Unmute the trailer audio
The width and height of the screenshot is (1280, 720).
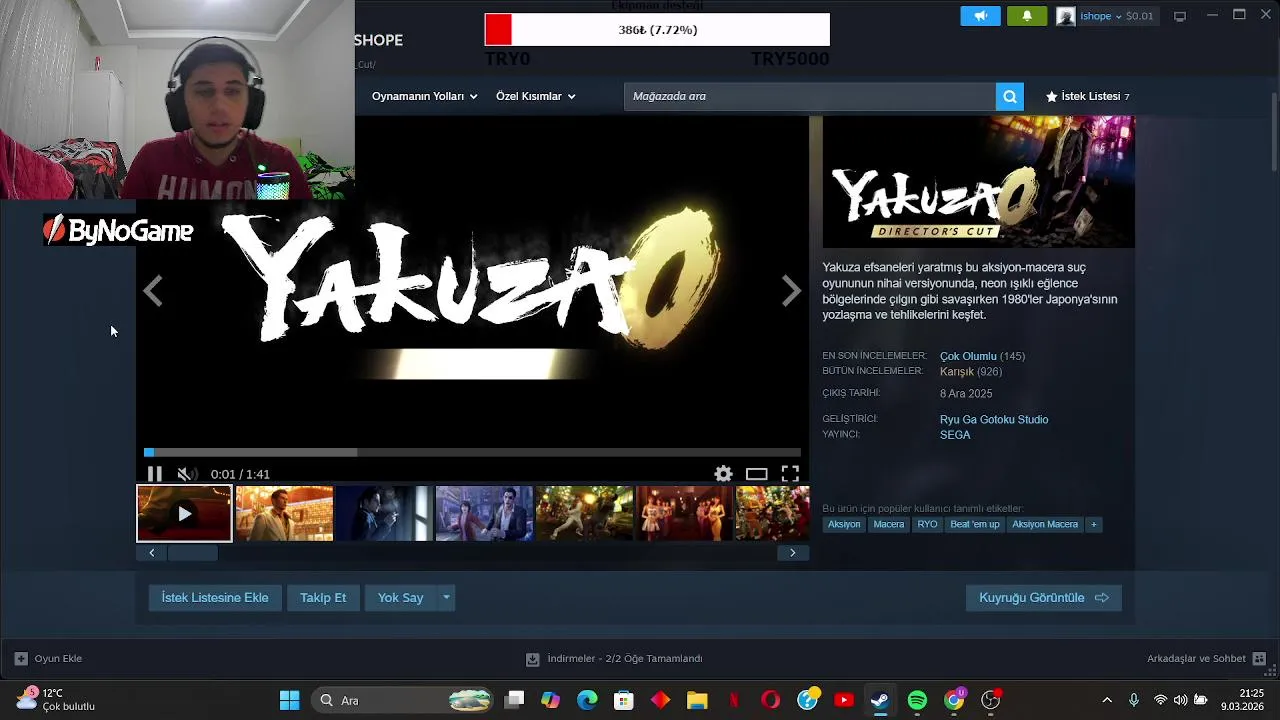(185, 474)
